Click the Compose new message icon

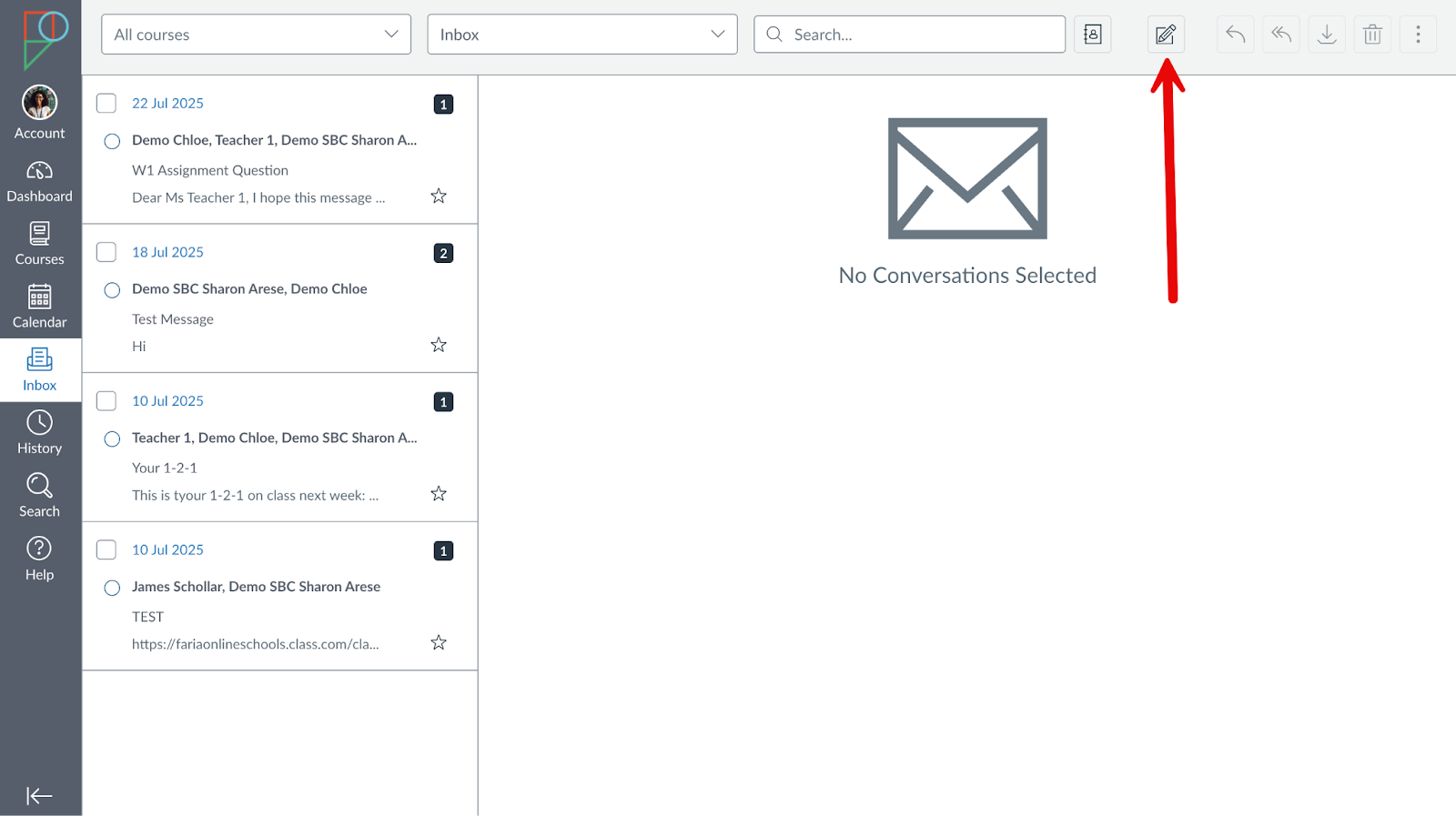click(1165, 35)
